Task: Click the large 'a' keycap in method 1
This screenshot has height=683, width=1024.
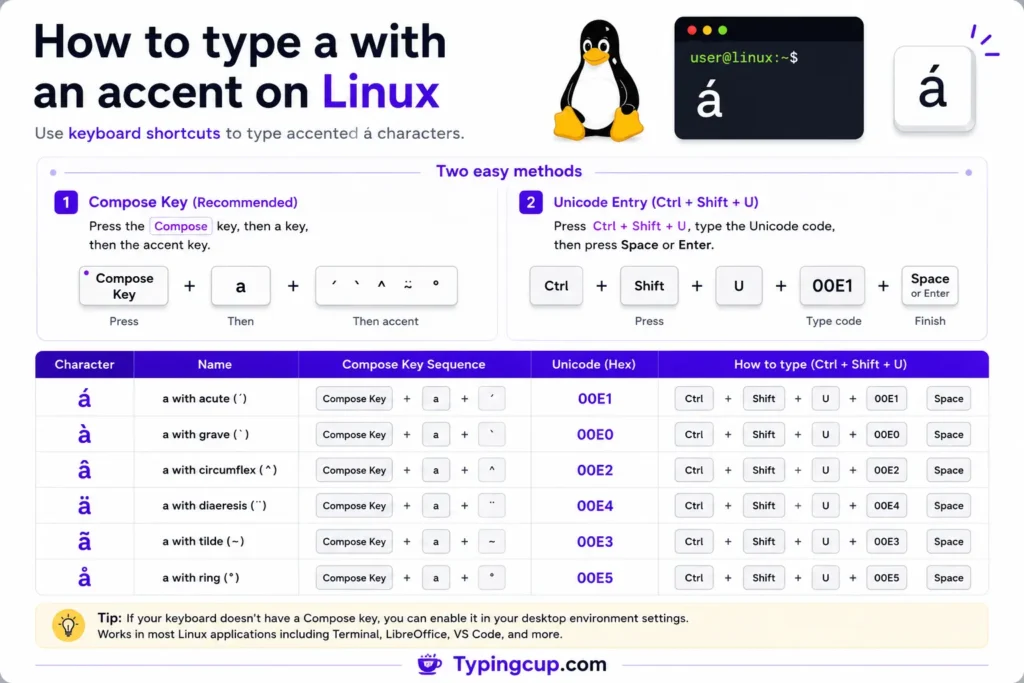Action: (240, 286)
